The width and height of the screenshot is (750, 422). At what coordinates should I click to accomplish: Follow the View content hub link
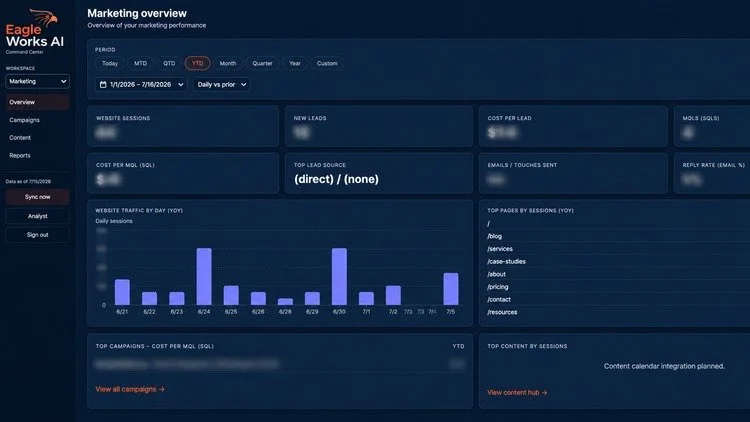pyautogui.click(x=517, y=393)
